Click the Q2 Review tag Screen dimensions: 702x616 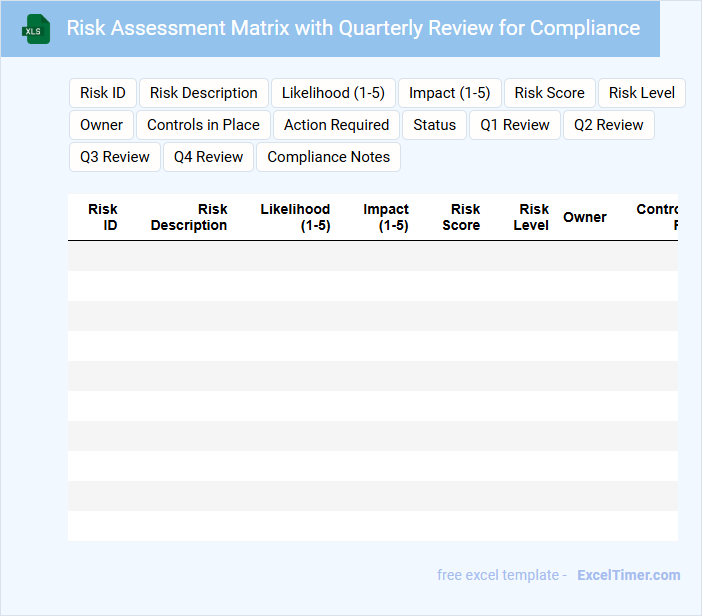point(609,125)
